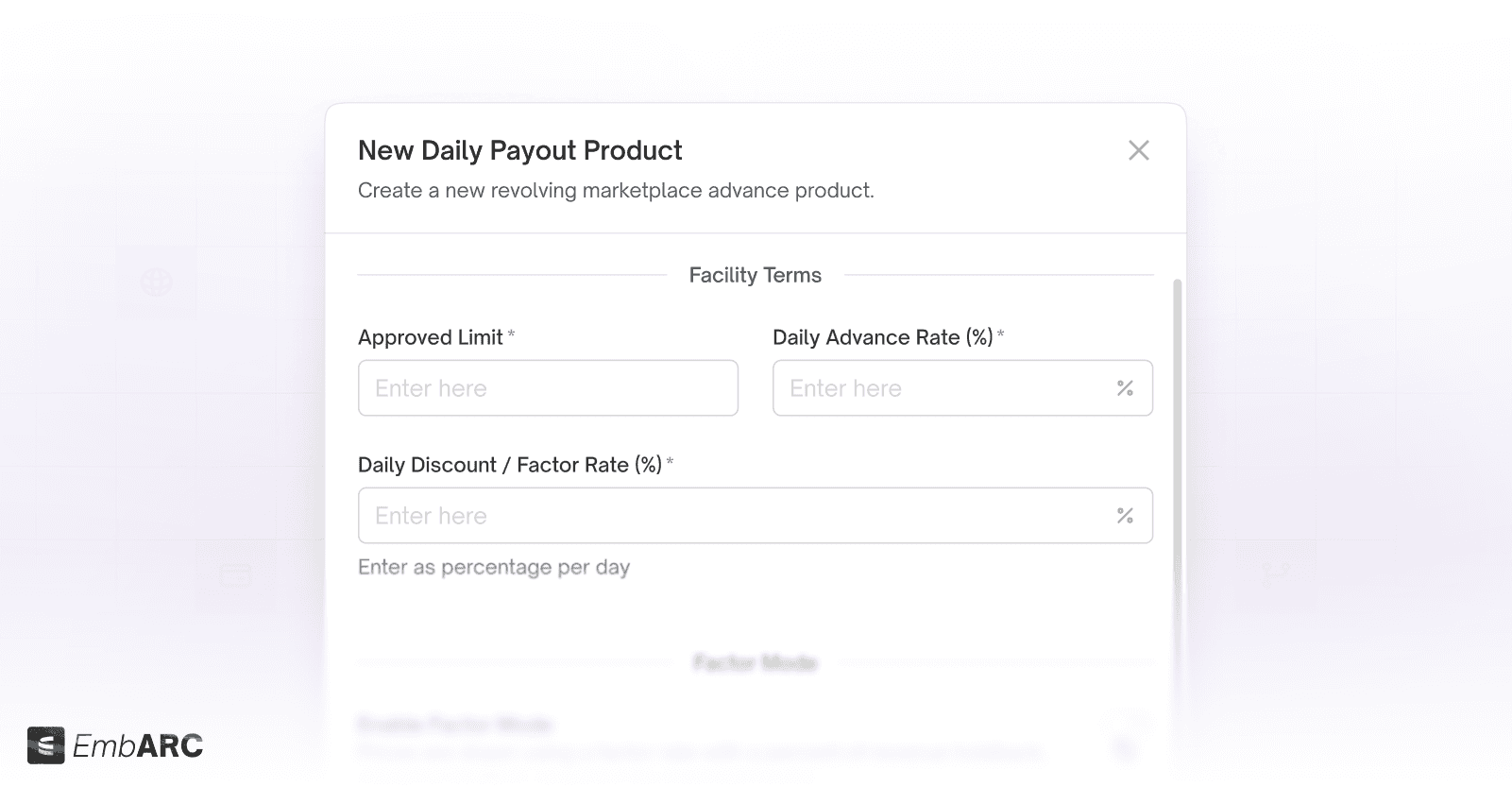Click the Approved Limit label
The width and height of the screenshot is (1512, 787).
point(431,337)
